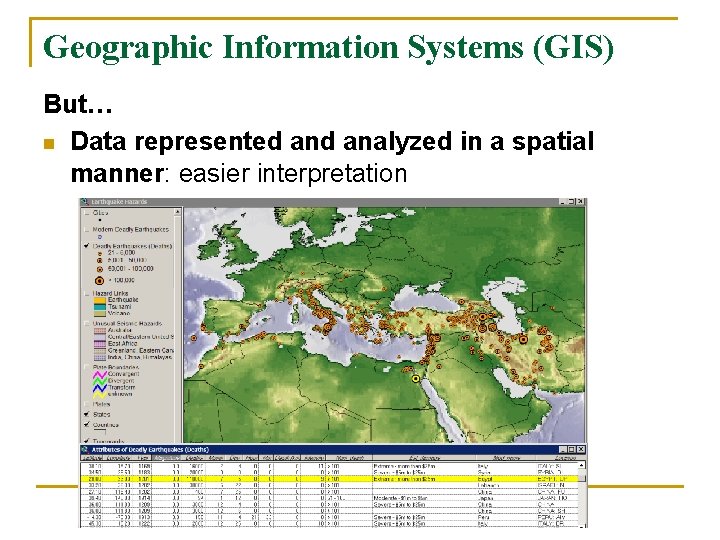Enable the Unusual Seismic Hazards layer checkbox
Screen dimensions: 720x540
coord(86,324)
